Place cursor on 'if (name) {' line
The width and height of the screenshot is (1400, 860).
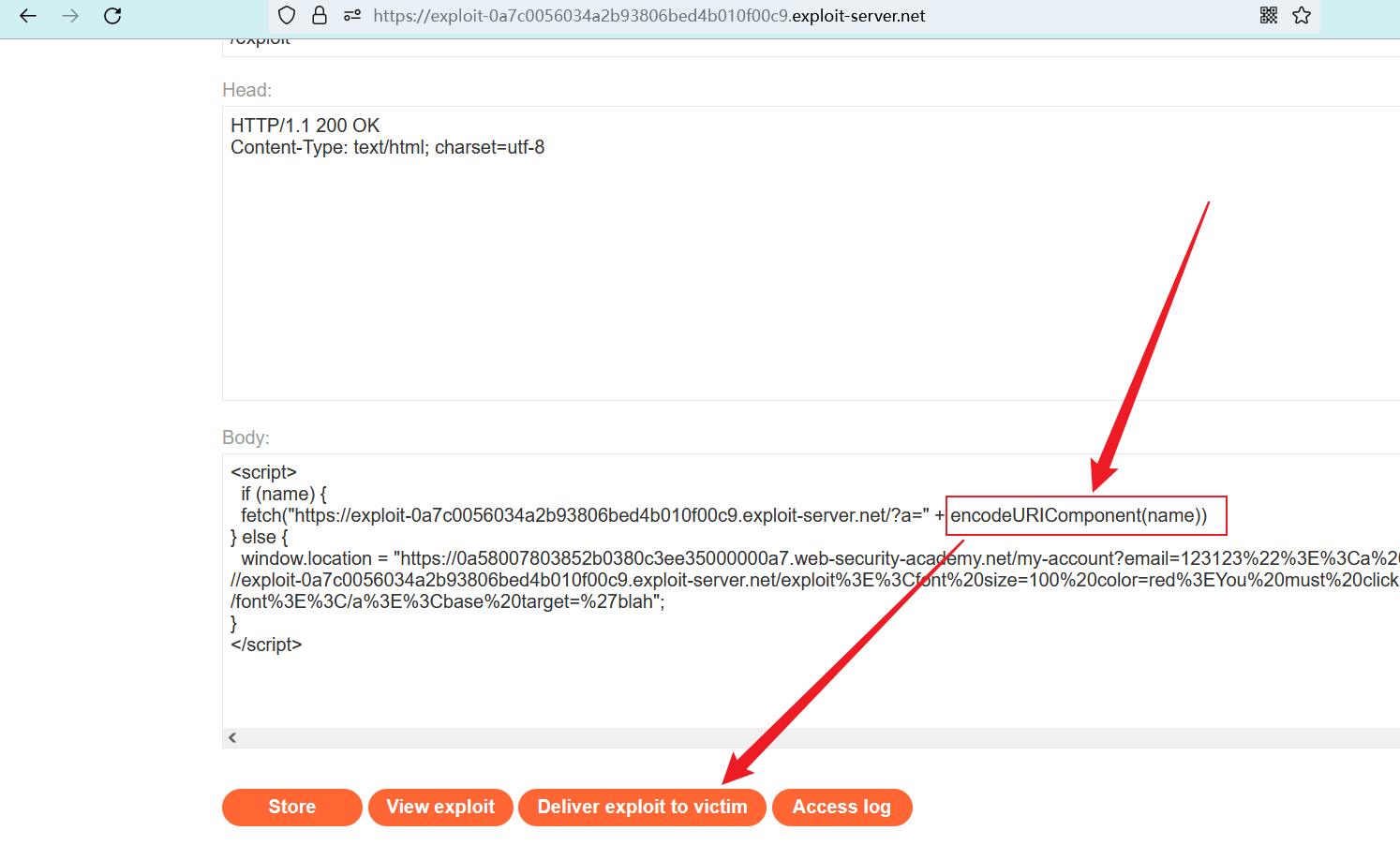point(284,494)
